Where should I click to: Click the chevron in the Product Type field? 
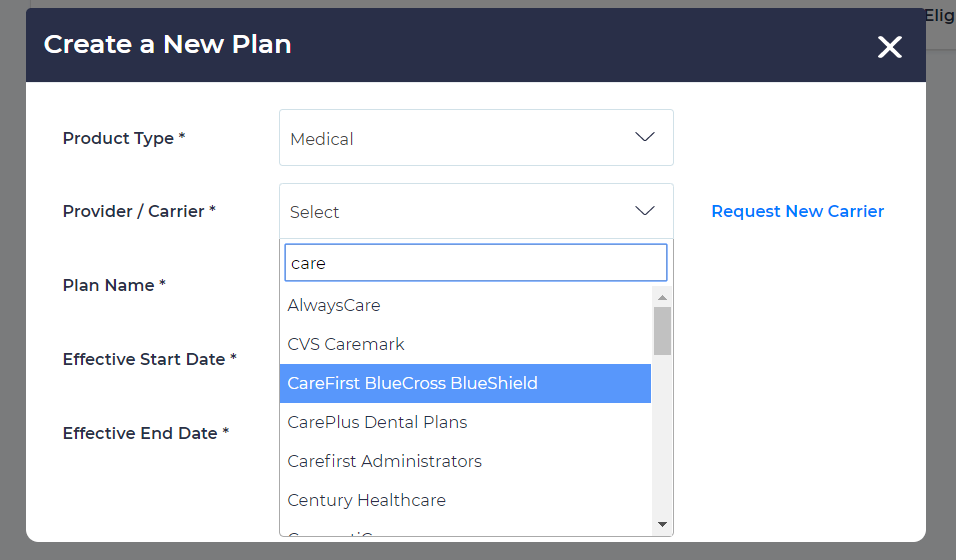[645, 137]
